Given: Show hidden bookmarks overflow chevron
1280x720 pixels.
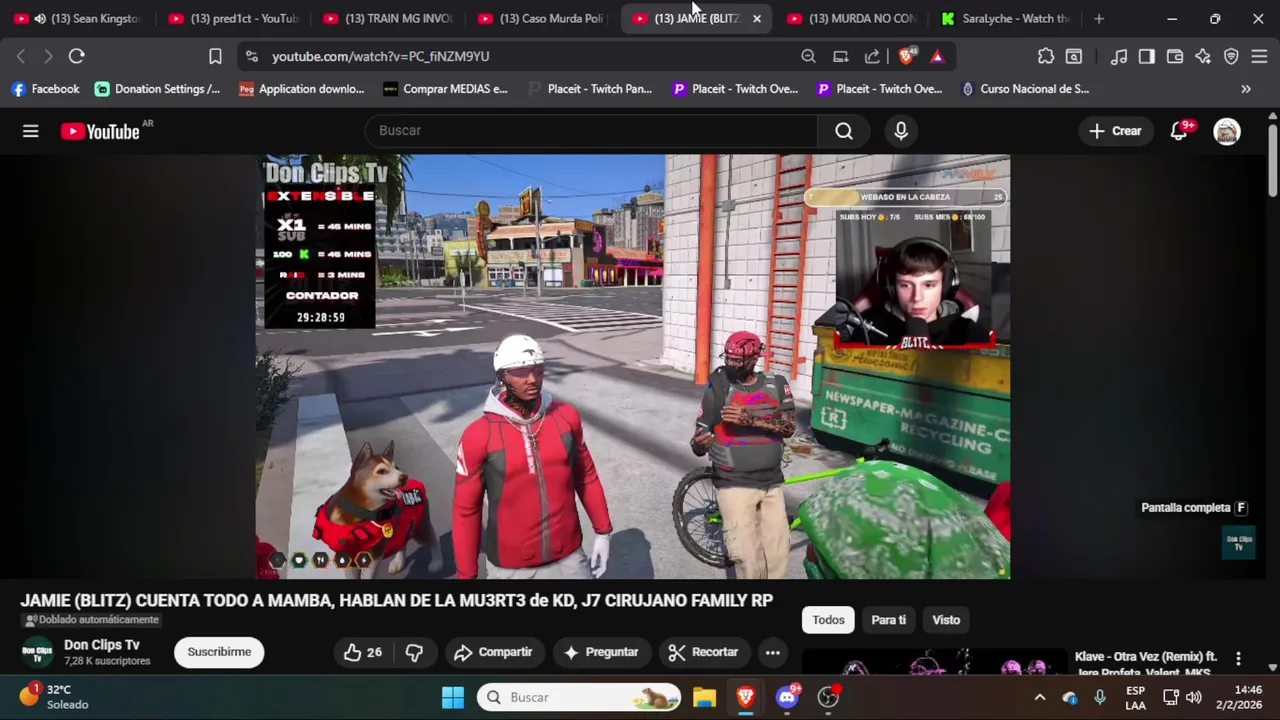Looking at the screenshot, I should tap(1246, 89).
